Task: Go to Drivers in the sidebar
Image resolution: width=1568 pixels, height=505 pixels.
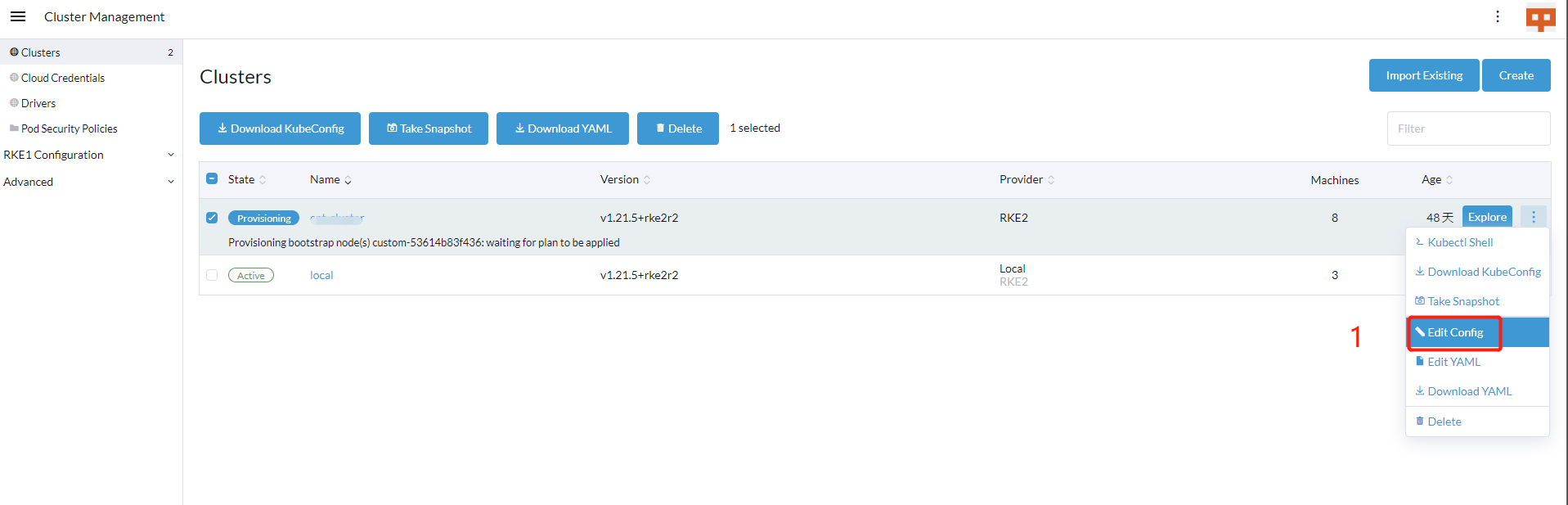Action: click(x=91, y=103)
